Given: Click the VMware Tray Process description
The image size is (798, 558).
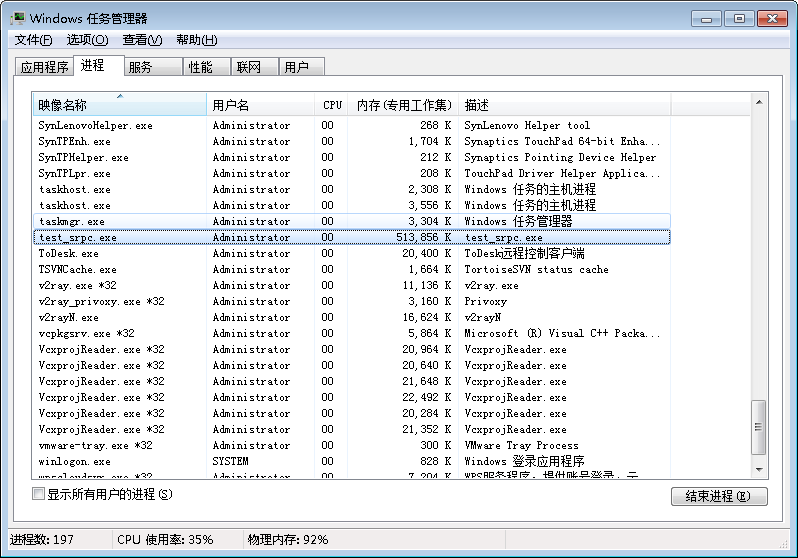Looking at the screenshot, I should tap(521, 445).
